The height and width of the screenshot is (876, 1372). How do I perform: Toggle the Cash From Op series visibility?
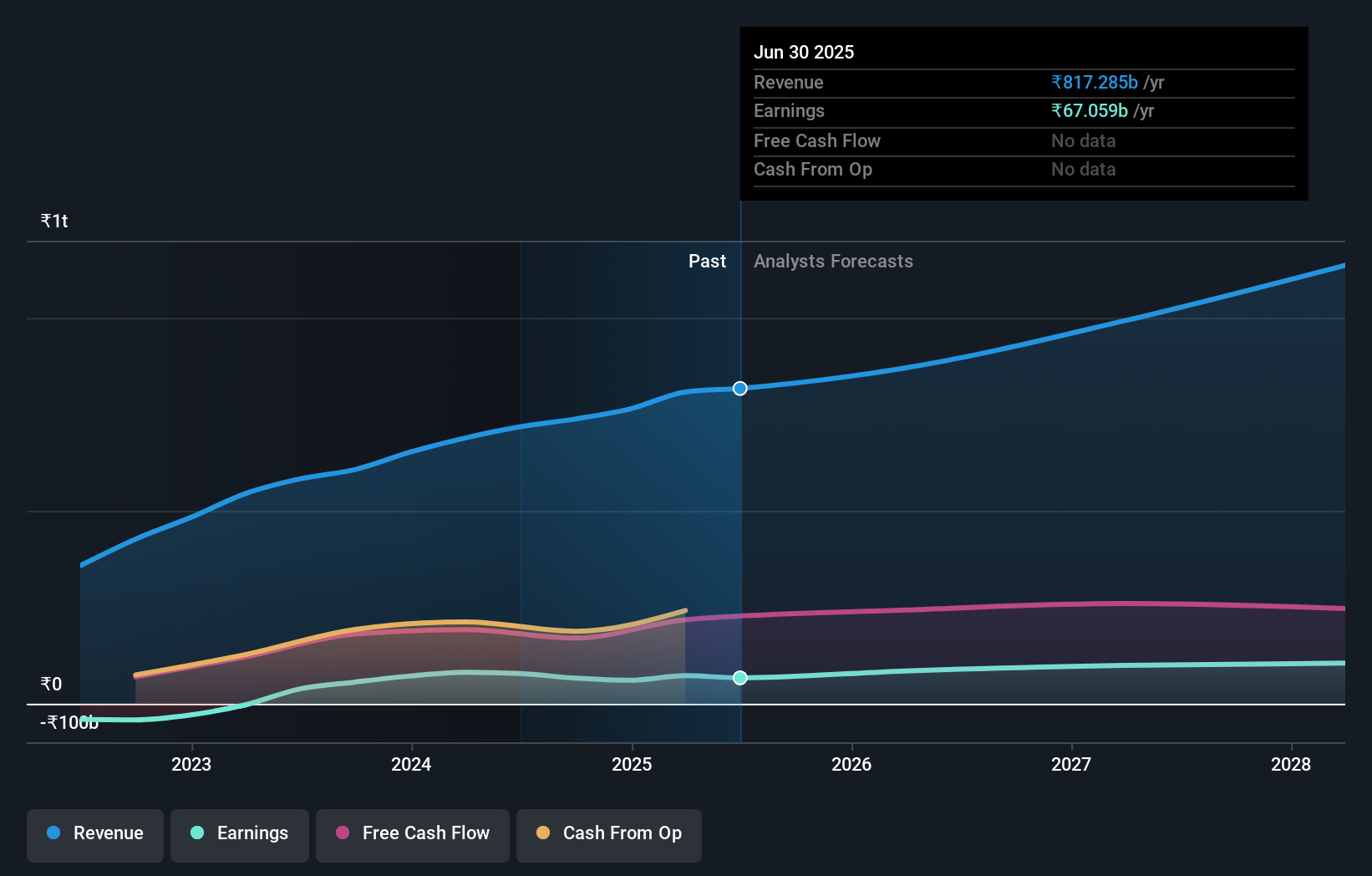coord(608,835)
